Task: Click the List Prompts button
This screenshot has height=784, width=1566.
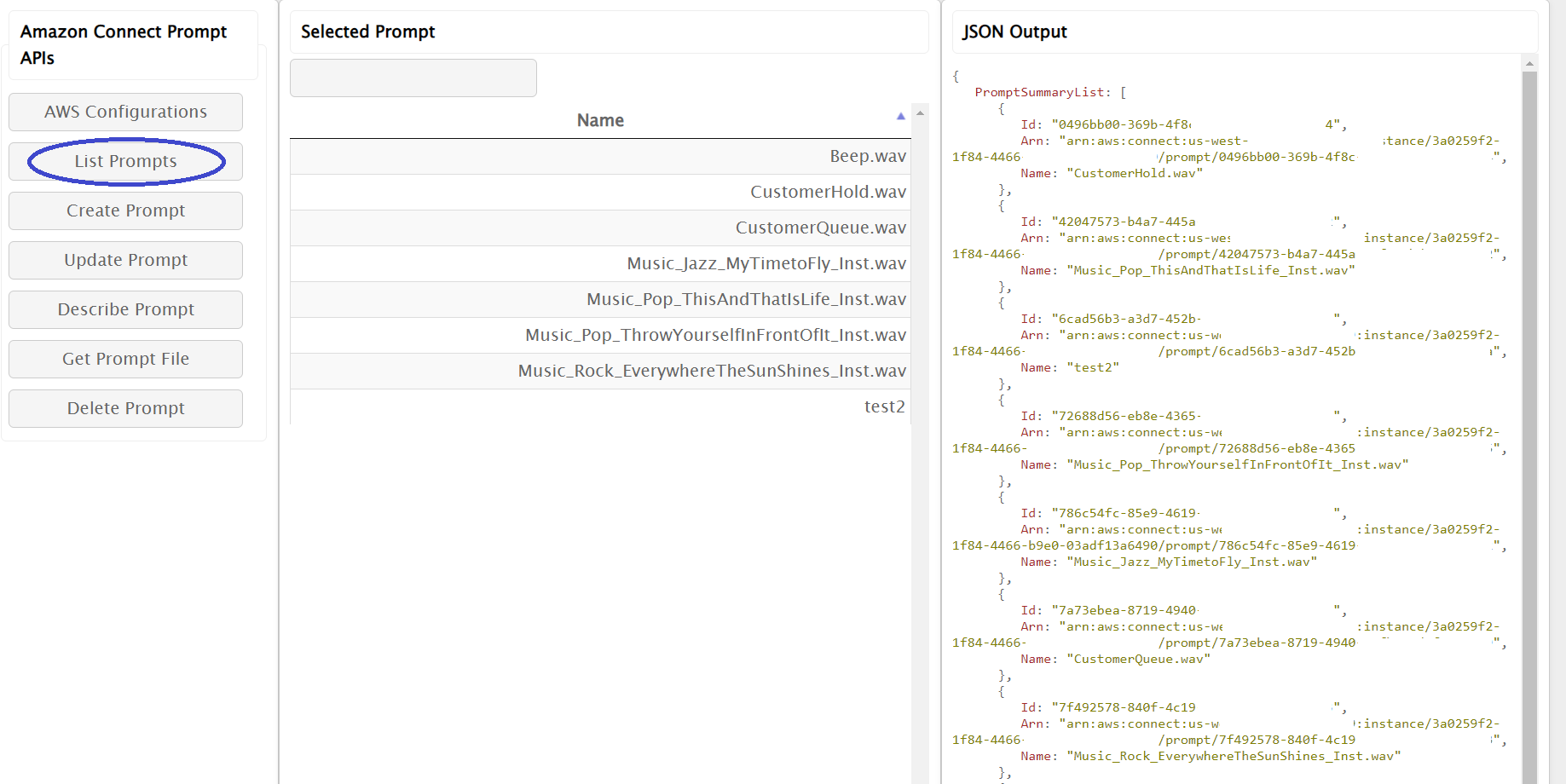Action: click(x=125, y=161)
